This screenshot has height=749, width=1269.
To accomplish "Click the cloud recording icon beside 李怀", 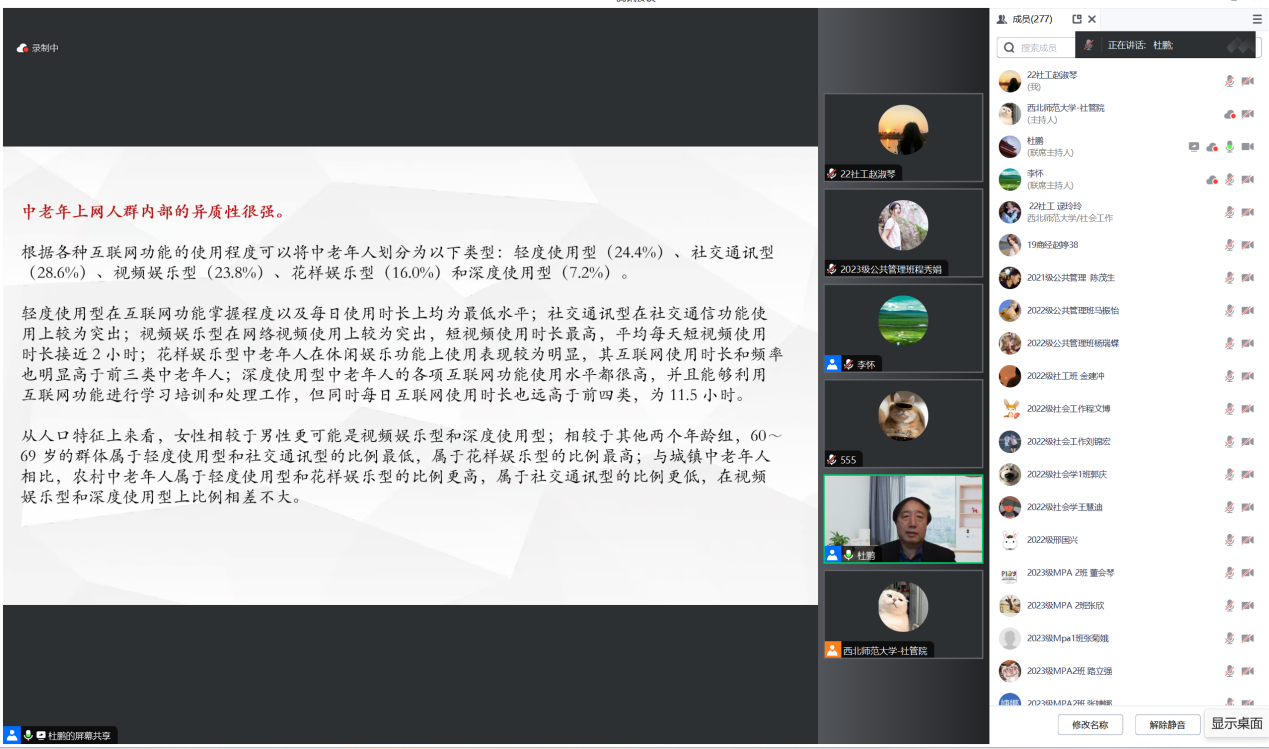I will click(1212, 180).
